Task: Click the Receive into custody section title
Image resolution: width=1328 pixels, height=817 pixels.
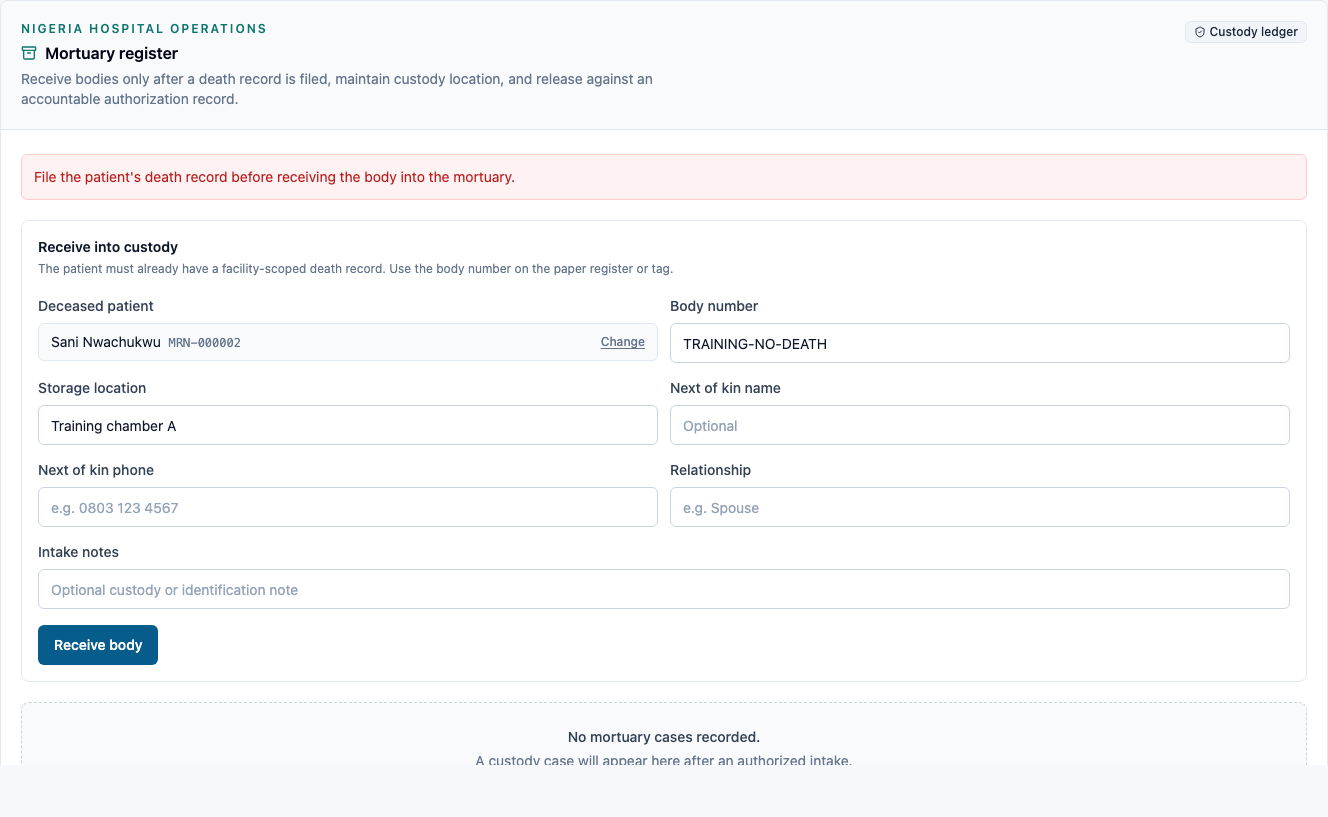Action: [x=108, y=247]
